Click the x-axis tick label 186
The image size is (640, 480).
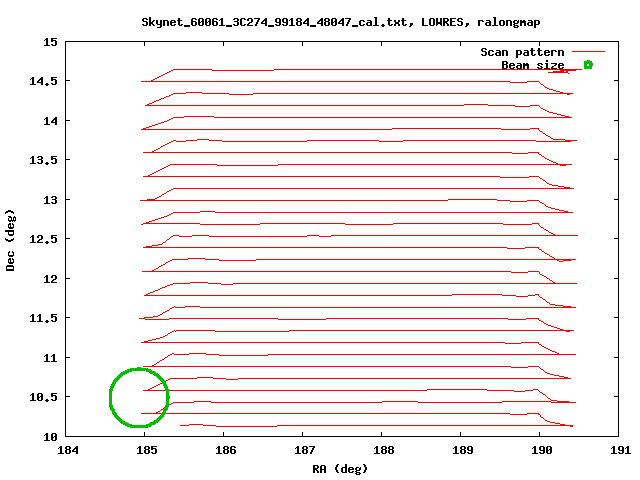point(226,450)
